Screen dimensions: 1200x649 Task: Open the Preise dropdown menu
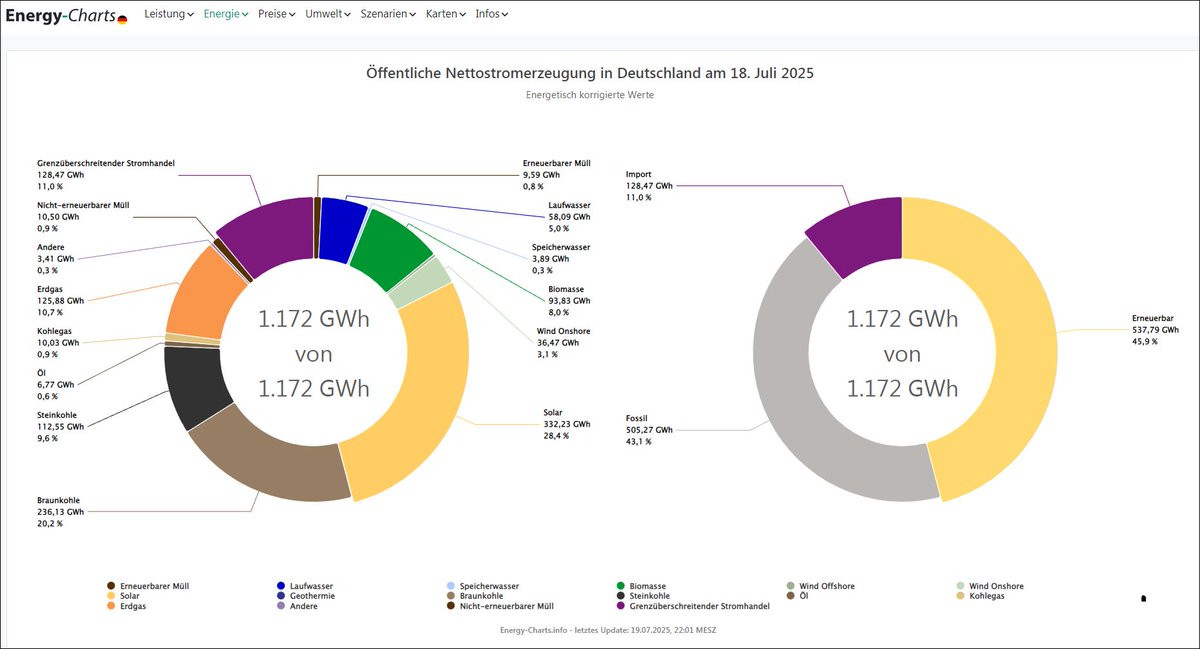point(276,14)
